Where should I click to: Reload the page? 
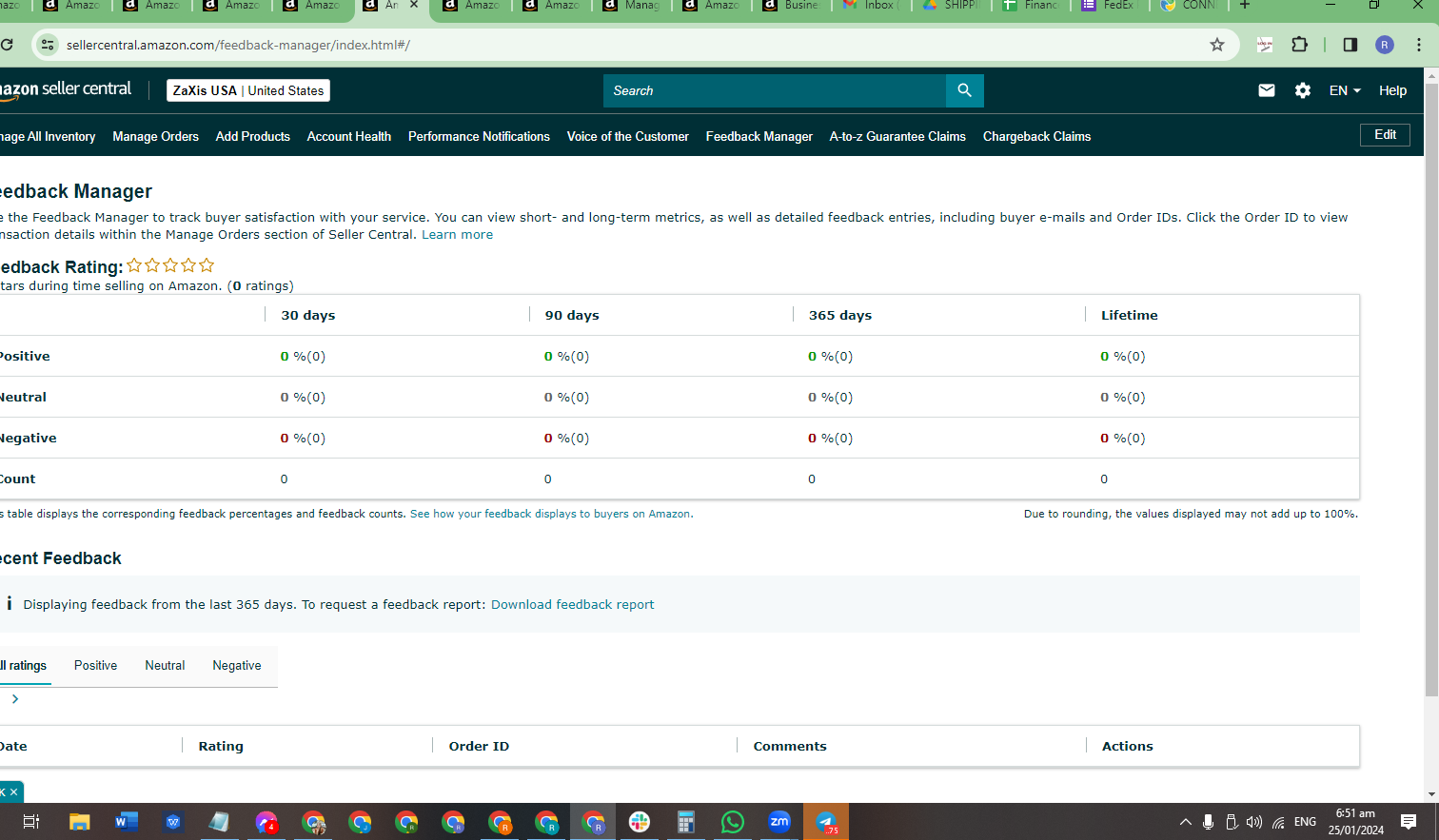pos(7,45)
